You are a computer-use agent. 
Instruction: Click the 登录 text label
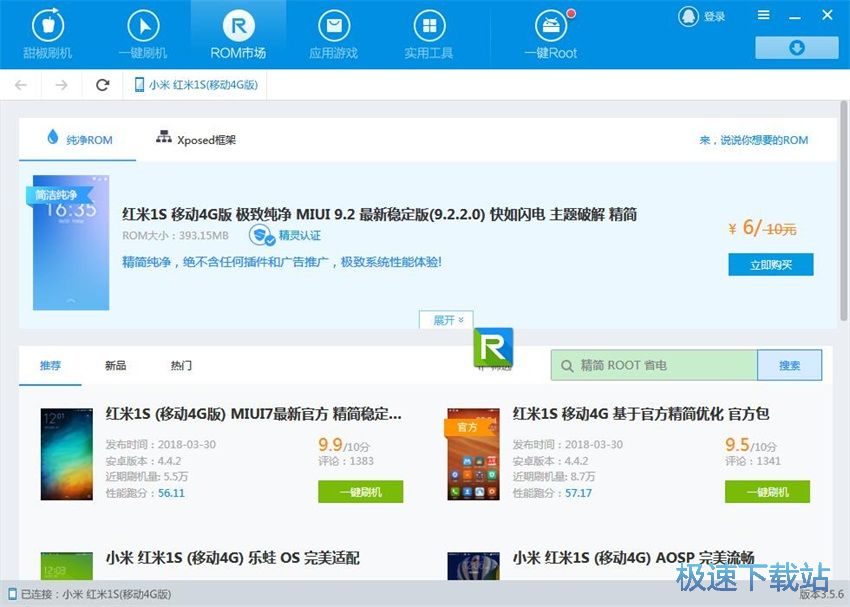tap(714, 17)
